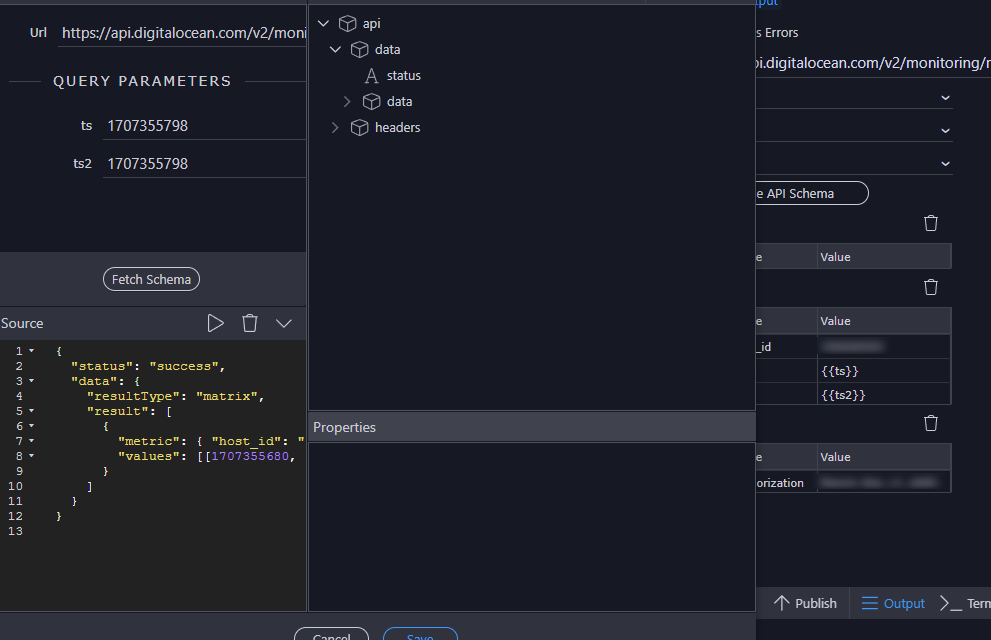991x640 pixels.
Task: Expand the headers tree node
Action: click(335, 127)
